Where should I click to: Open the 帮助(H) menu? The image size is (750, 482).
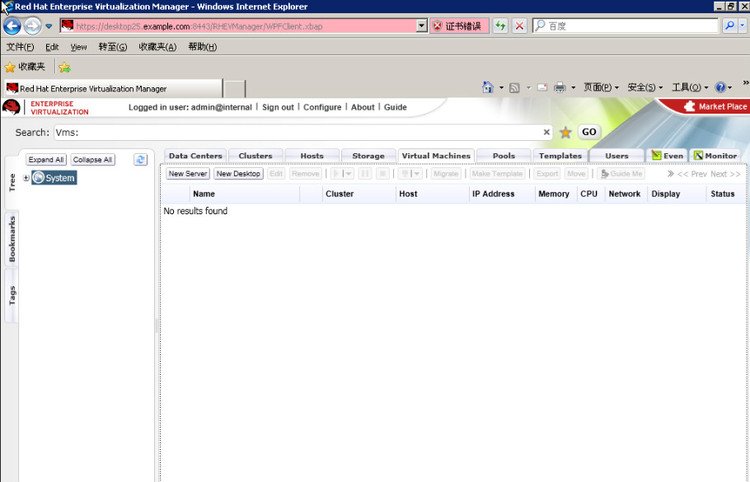(x=202, y=47)
